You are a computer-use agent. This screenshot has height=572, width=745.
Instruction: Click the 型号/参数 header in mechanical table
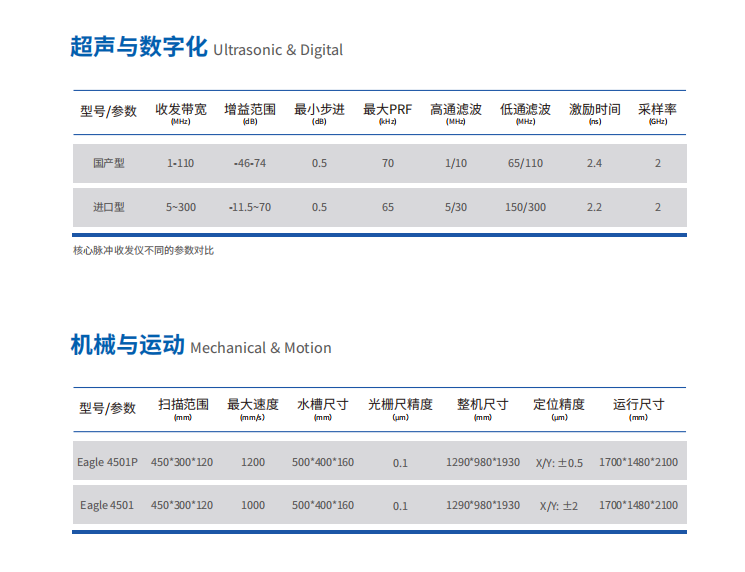tap(107, 409)
